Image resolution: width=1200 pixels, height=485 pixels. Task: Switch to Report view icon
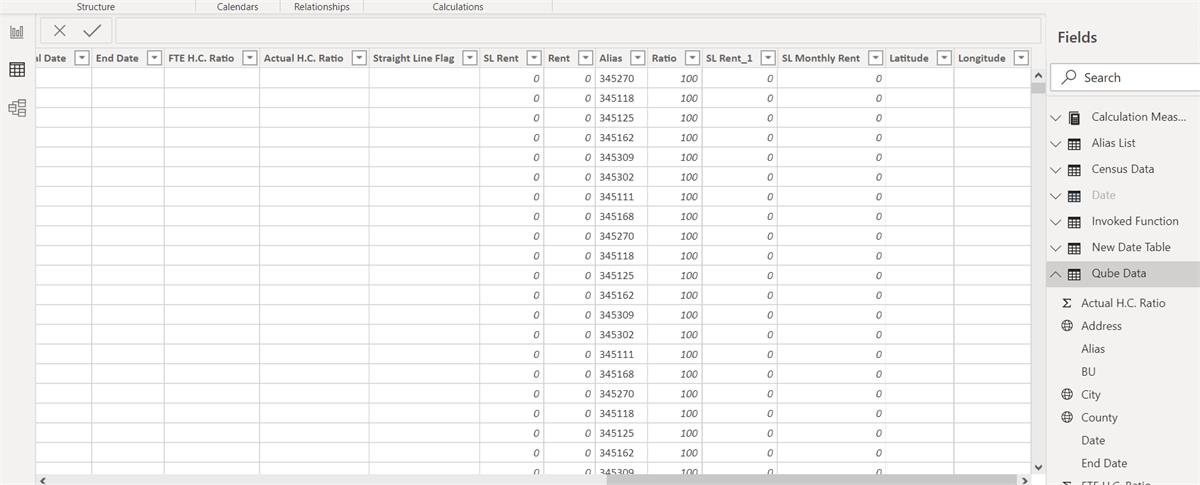click(x=17, y=32)
